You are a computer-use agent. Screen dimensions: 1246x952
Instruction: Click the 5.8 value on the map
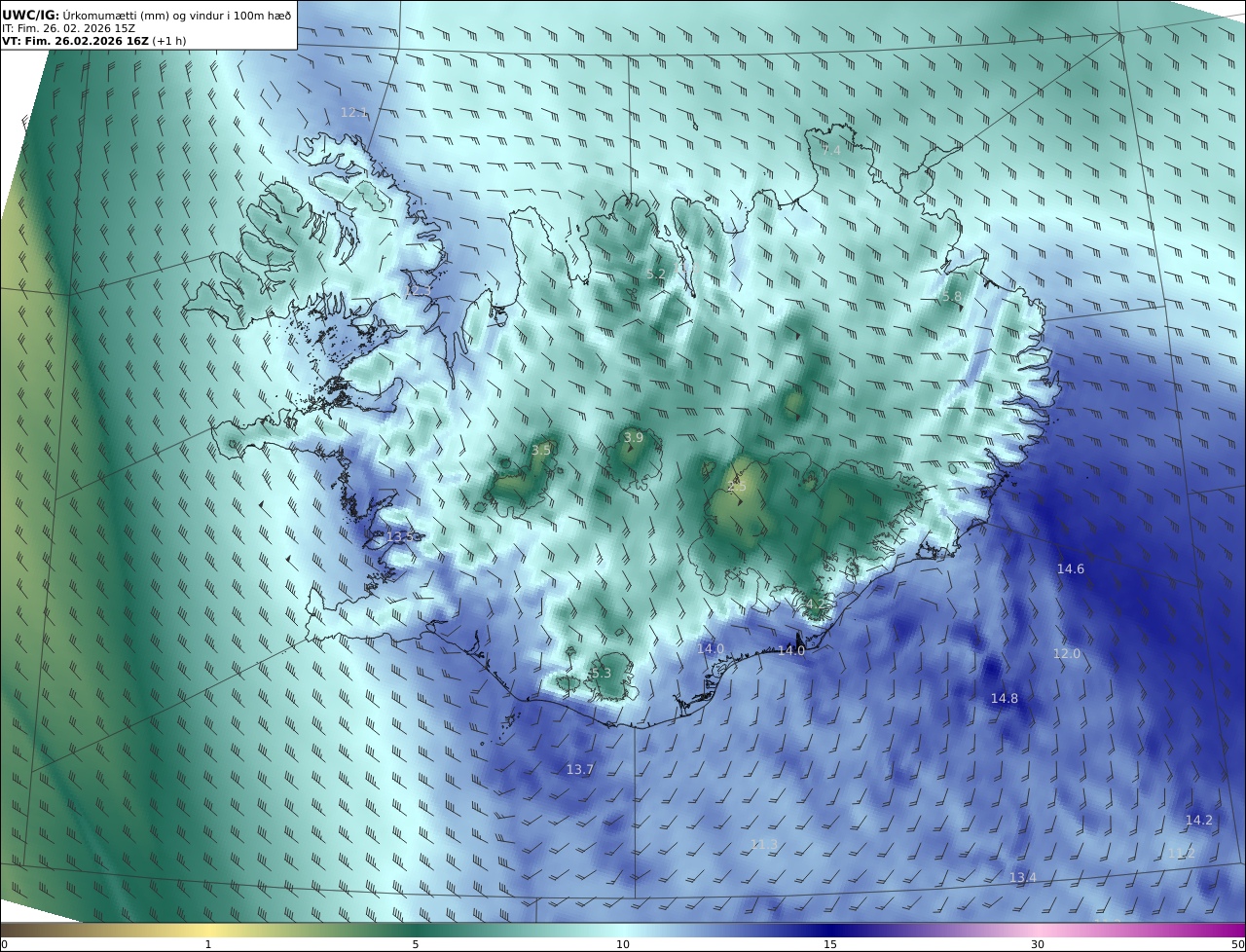click(x=951, y=297)
